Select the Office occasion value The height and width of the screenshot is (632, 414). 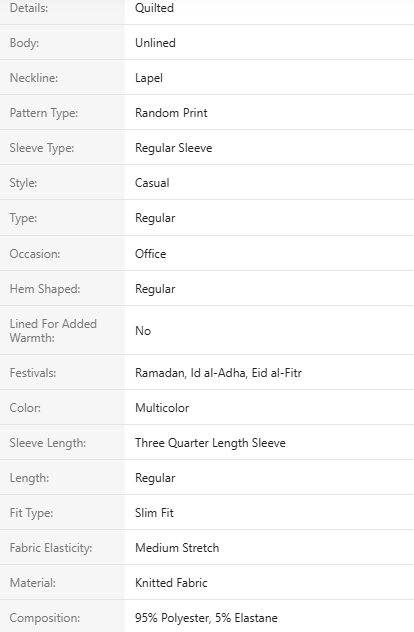coord(150,254)
